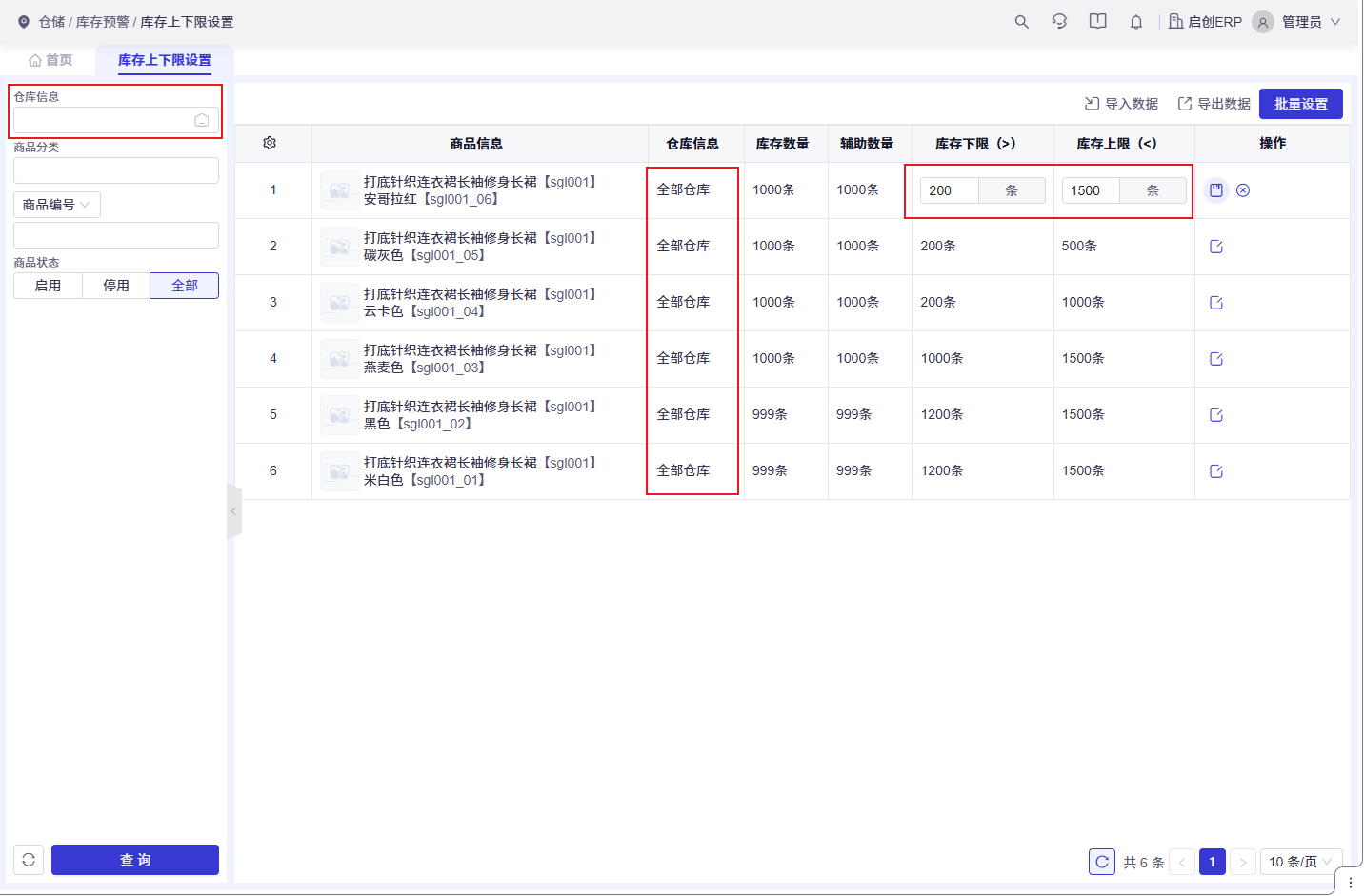Click the 库存预警 breadcrumb link
Image resolution: width=1364 pixels, height=896 pixels.
[x=103, y=21]
